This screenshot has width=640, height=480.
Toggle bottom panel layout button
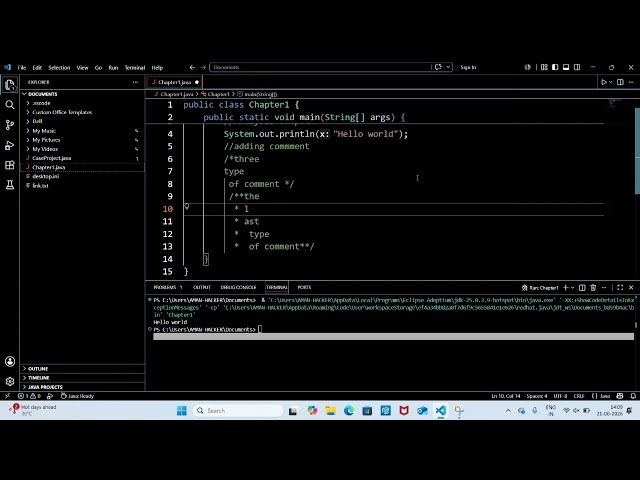click(x=566, y=67)
